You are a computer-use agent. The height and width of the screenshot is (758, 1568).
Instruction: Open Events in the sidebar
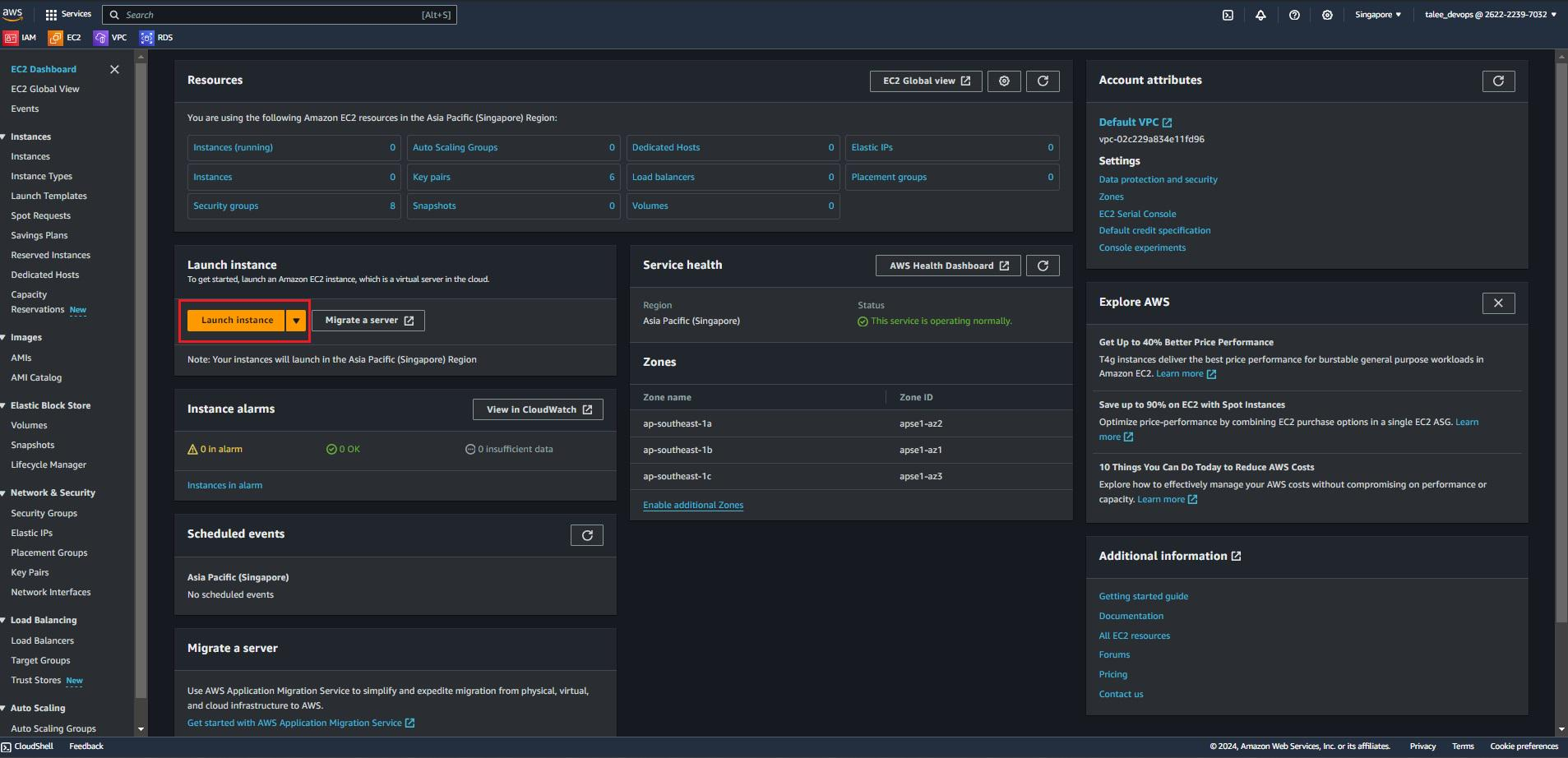click(x=25, y=109)
